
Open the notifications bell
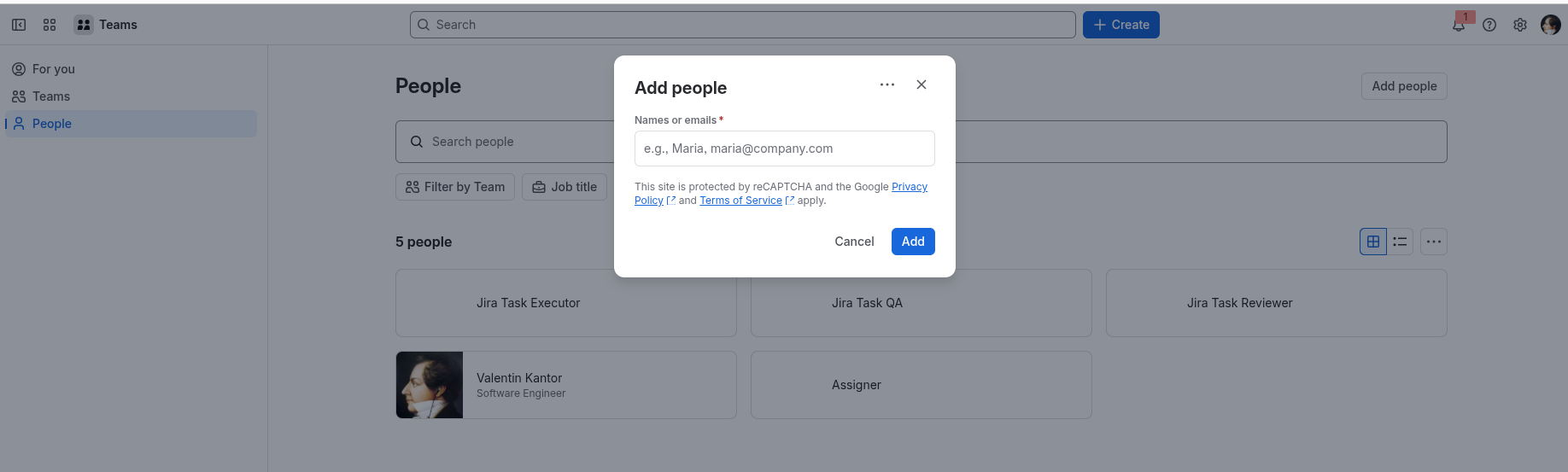pos(1459,25)
